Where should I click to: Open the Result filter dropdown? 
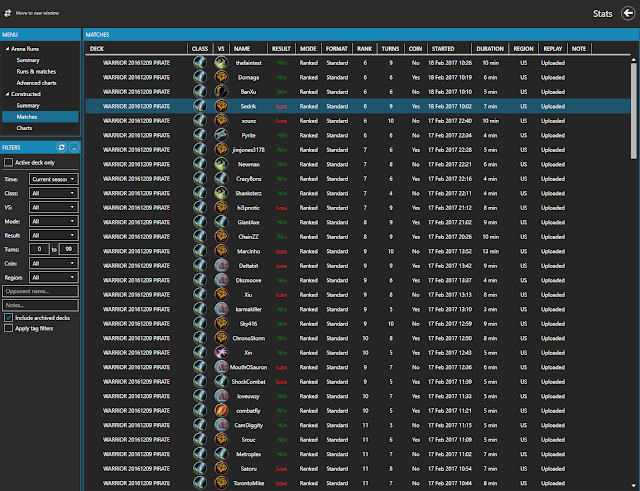coord(53,235)
